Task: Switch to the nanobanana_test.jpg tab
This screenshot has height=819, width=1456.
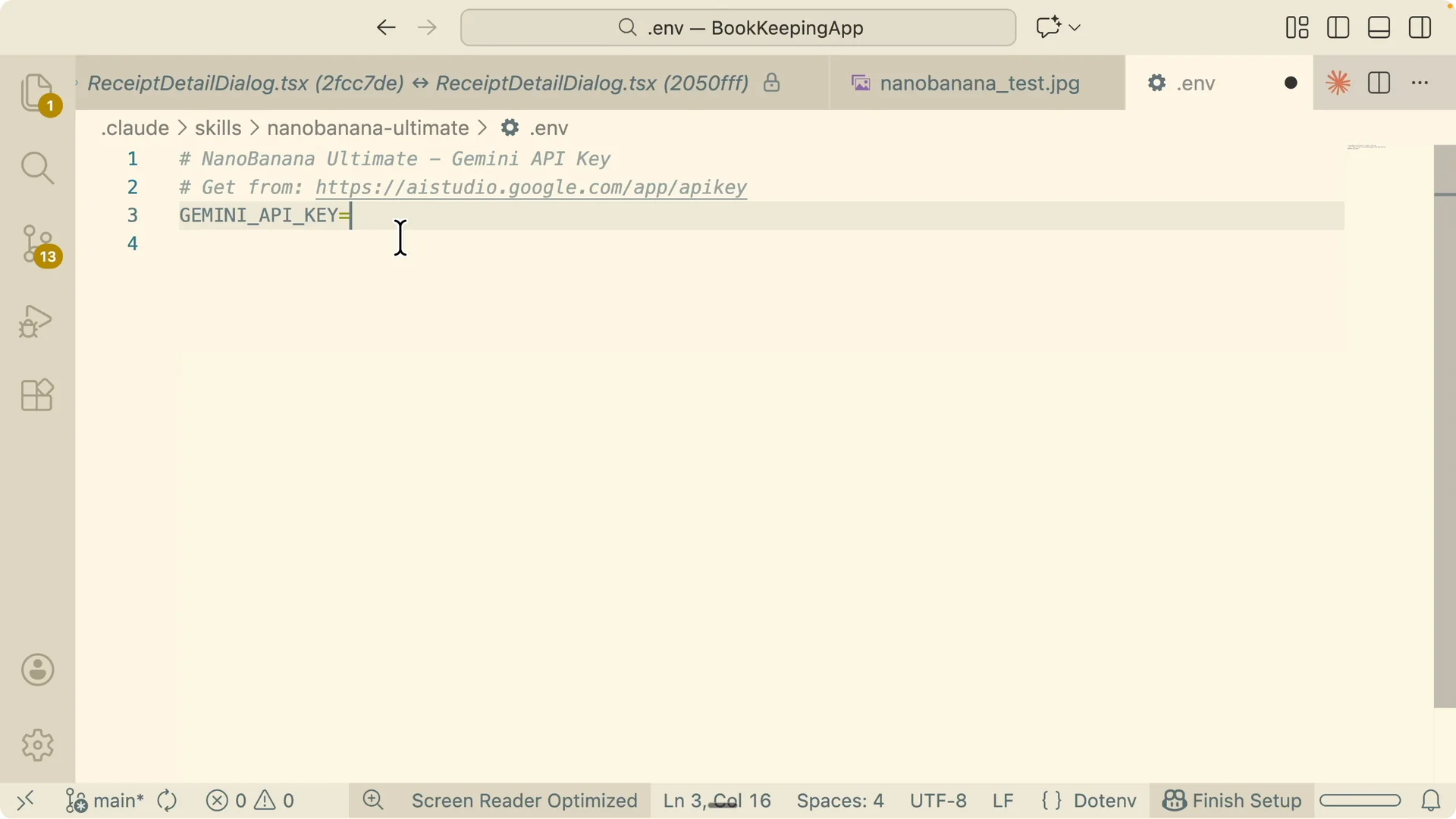Action: point(978,83)
